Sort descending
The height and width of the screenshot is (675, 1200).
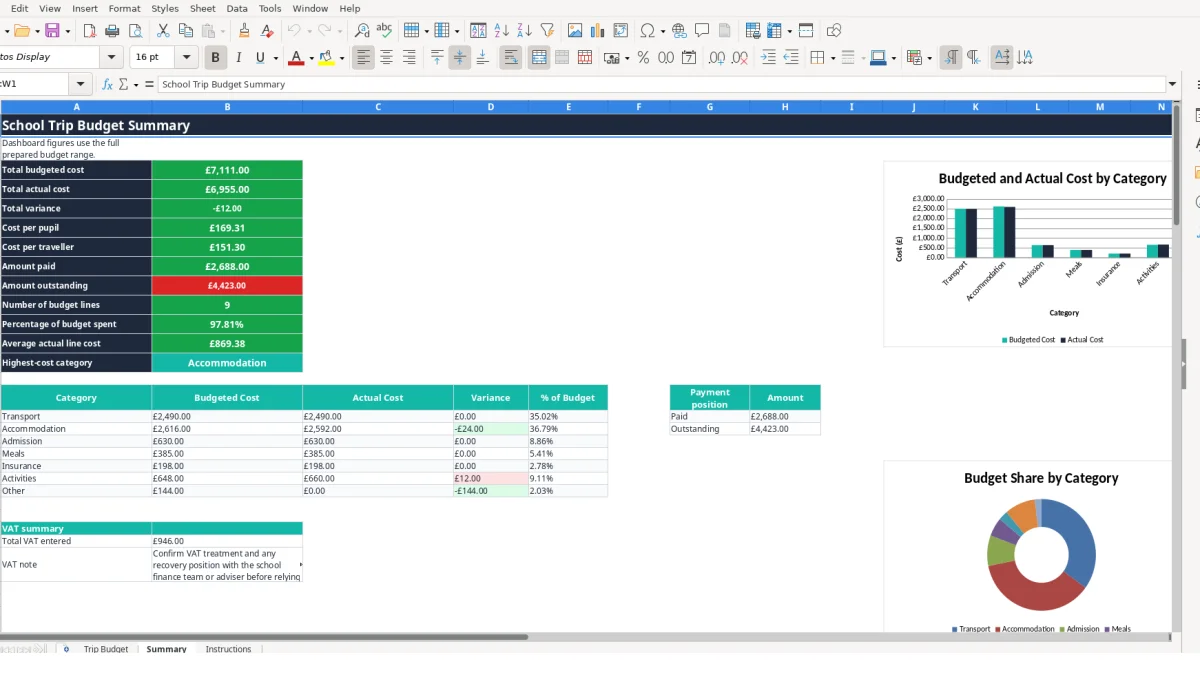coord(524,31)
